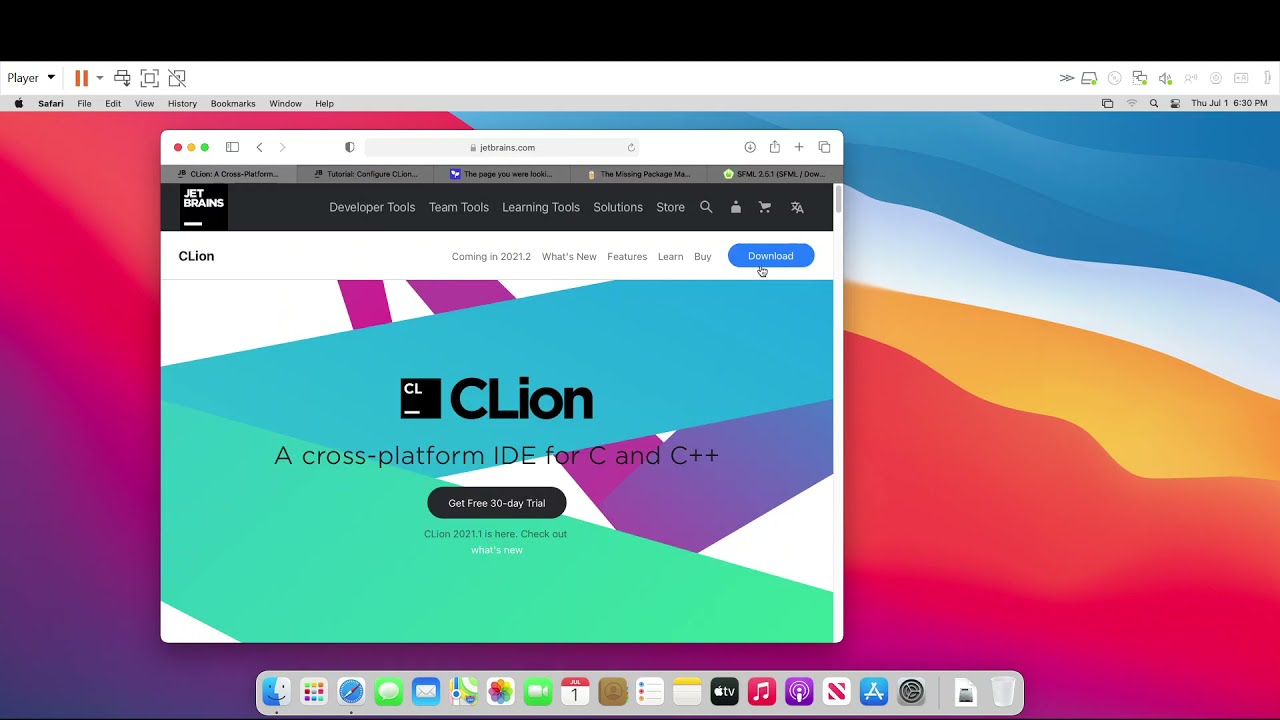This screenshot has width=1280, height=720.
Task: Open App Store from the dock
Action: (x=874, y=691)
